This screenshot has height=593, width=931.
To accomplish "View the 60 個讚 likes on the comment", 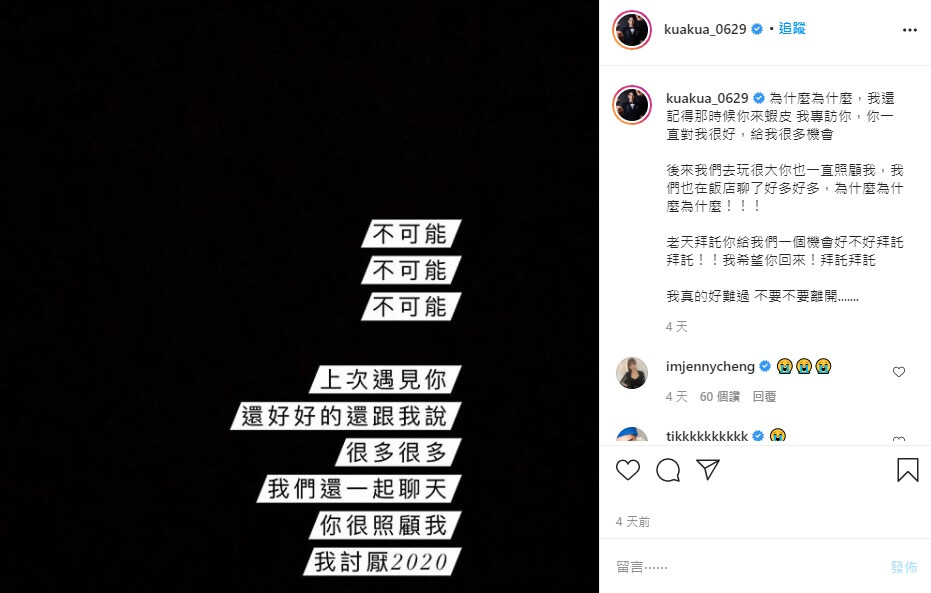I will tap(720, 397).
